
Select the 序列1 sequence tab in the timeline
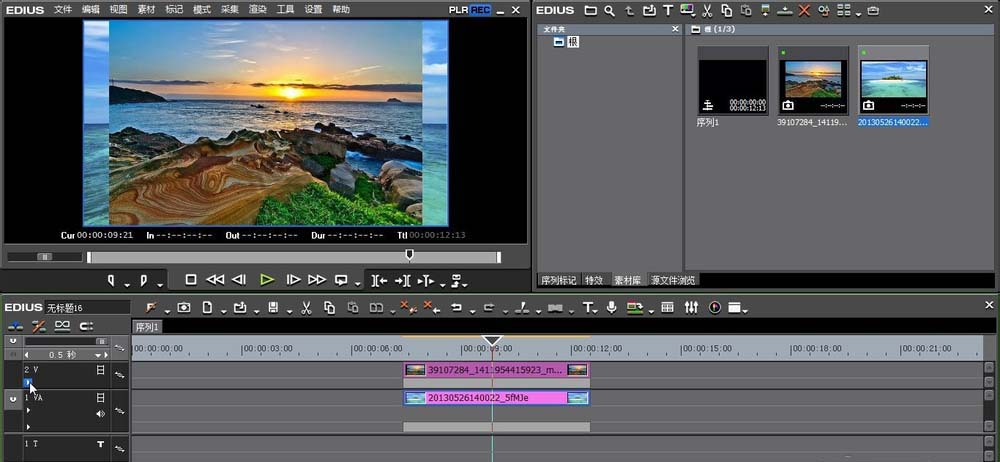tap(147, 327)
